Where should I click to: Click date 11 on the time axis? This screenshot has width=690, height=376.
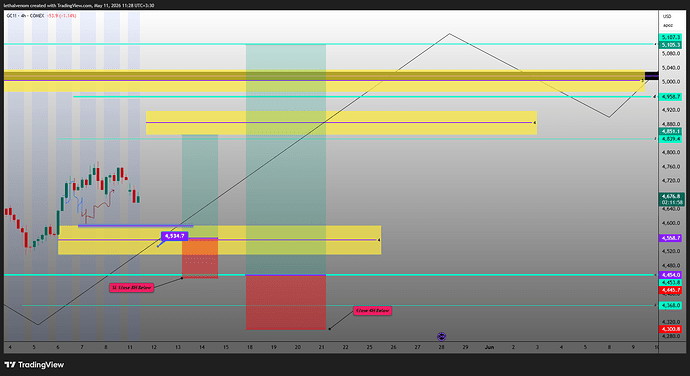(x=130, y=347)
